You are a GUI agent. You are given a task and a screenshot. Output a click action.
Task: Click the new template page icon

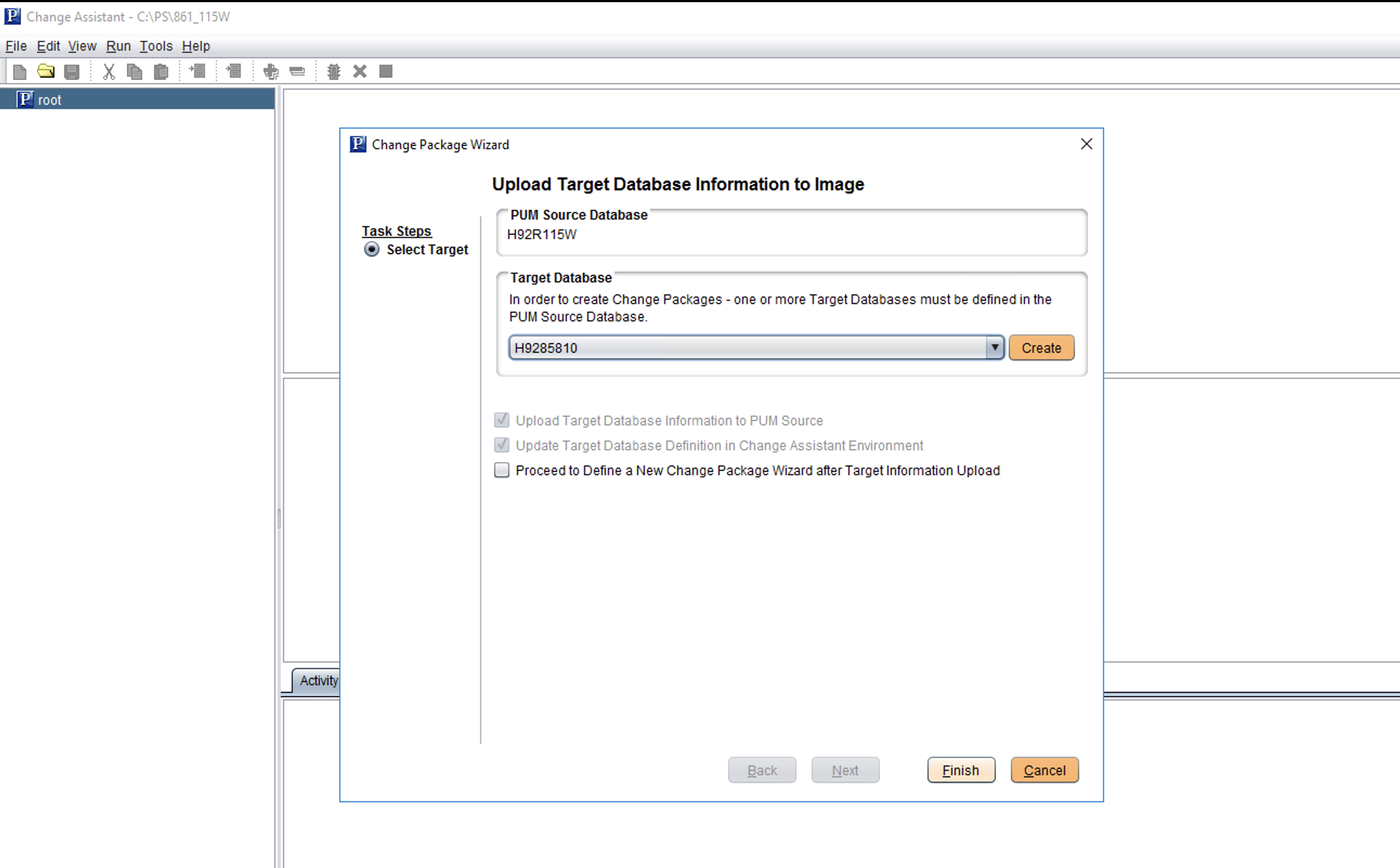(20, 72)
